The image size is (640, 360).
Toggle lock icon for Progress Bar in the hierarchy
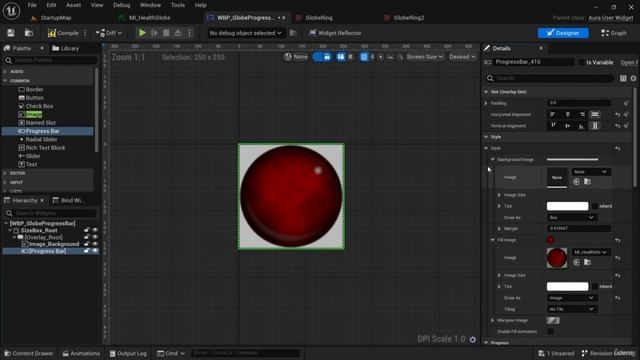click(x=87, y=251)
